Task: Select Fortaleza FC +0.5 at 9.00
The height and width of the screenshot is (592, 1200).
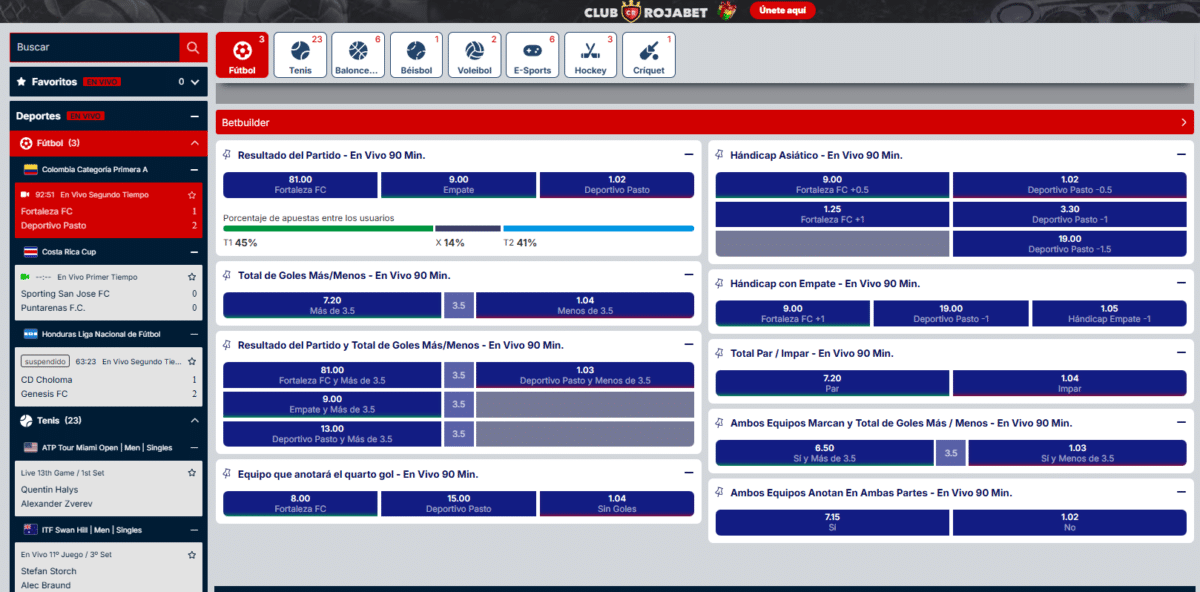Action: [x=832, y=185]
